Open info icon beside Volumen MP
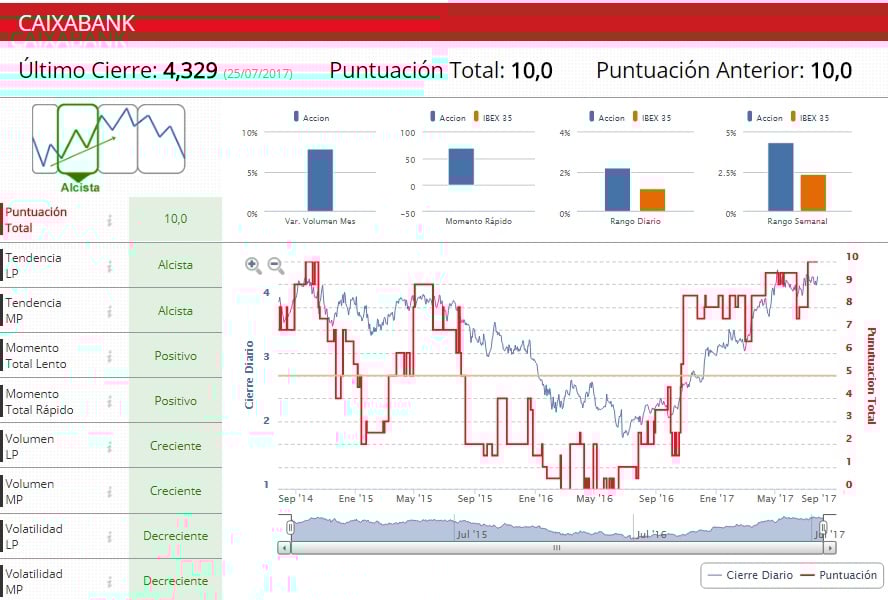Viewport: 888px width, 600px height. 110,492
